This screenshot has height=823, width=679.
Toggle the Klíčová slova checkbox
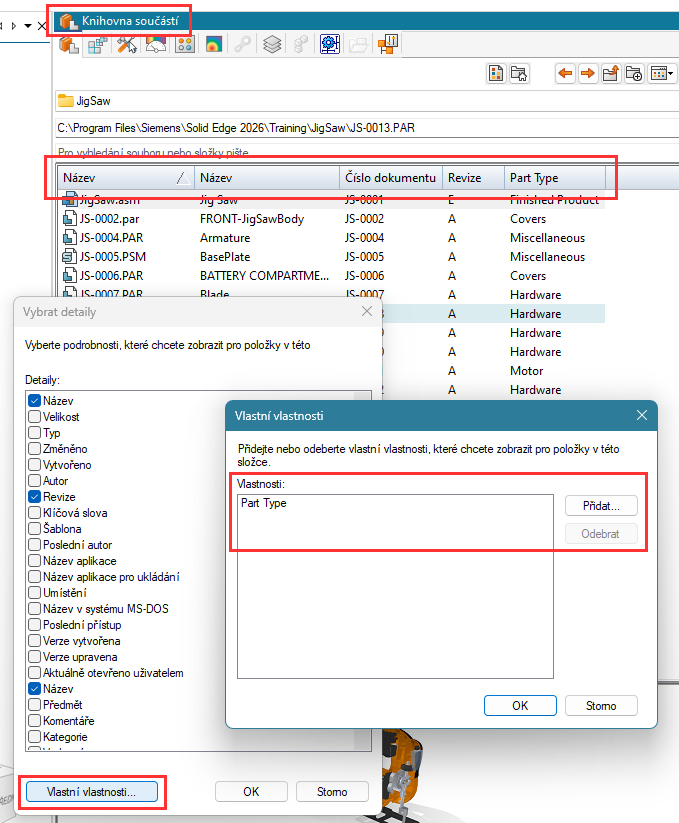[x=35, y=513]
